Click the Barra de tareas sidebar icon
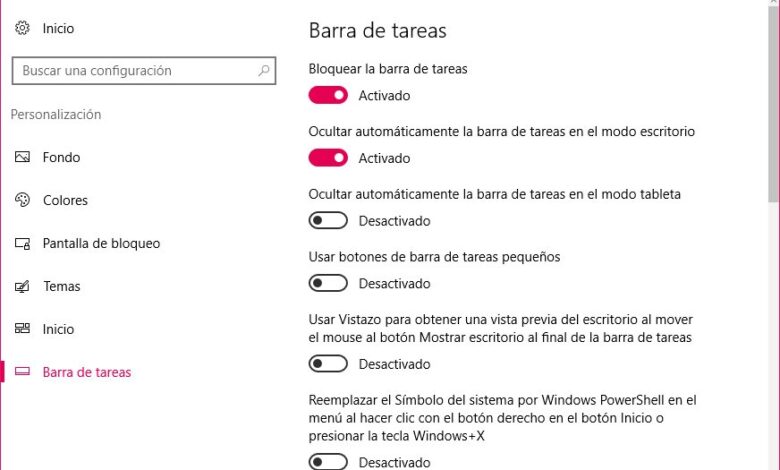The height and width of the screenshot is (470, 780). [22, 372]
